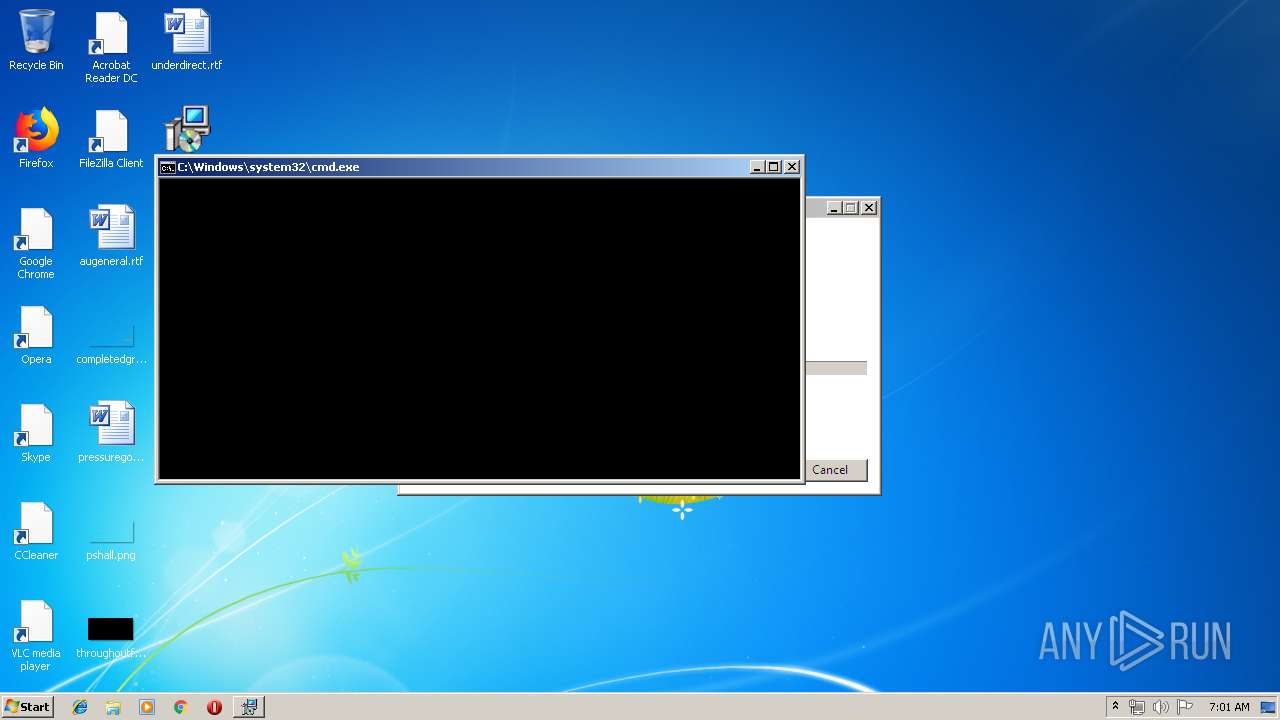
Task: Open the cmd.exe system menu icon
Action: (x=168, y=167)
